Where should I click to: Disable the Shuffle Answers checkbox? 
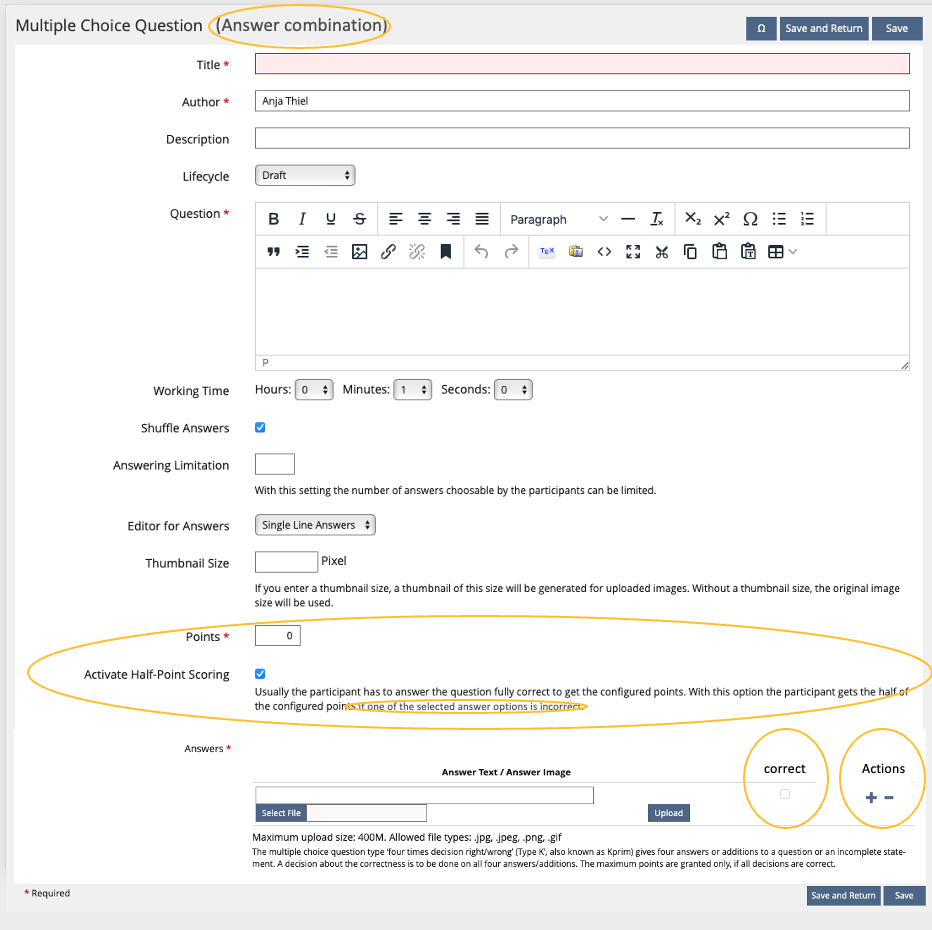[x=260, y=428]
